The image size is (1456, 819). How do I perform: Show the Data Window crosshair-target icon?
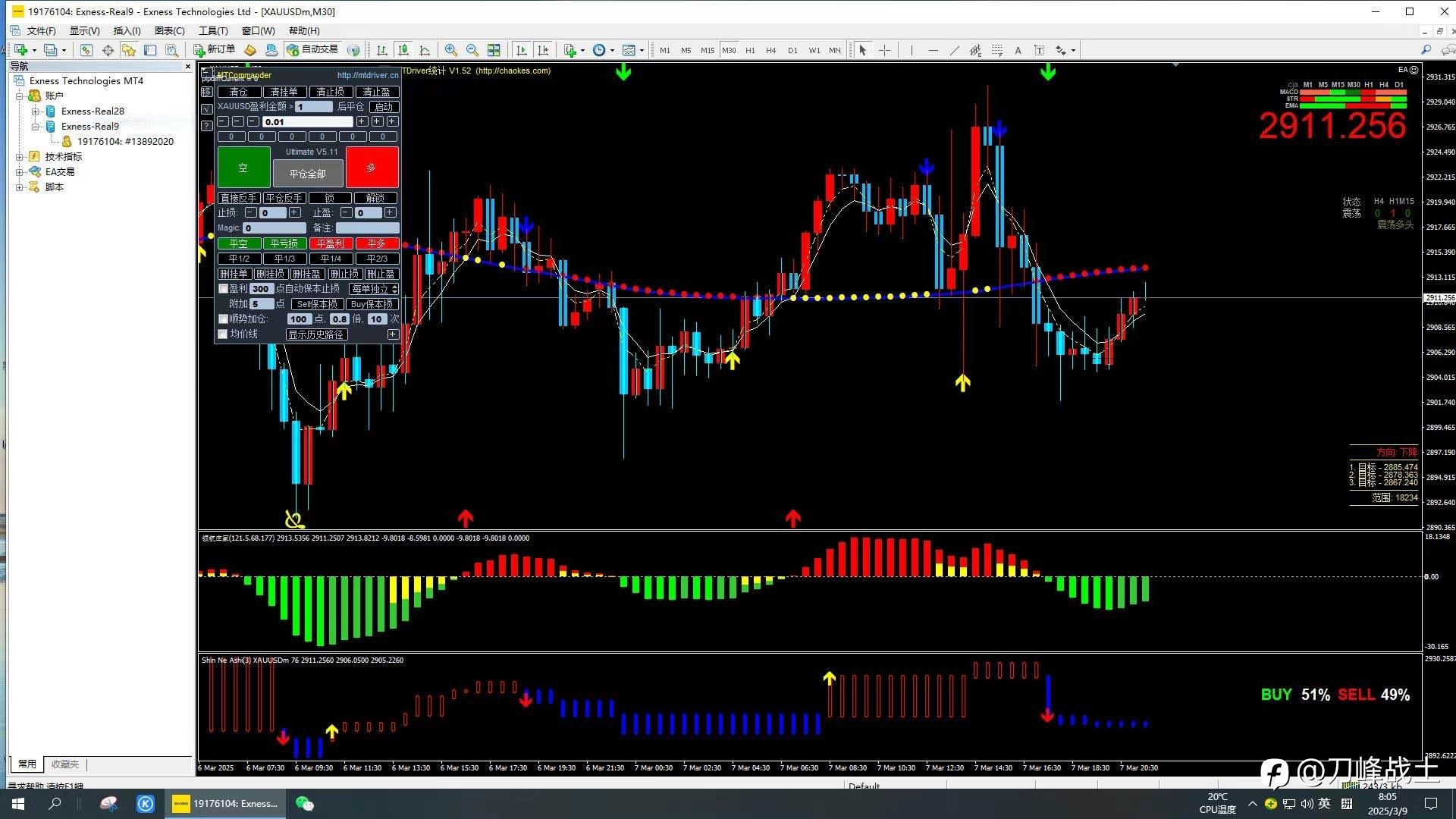click(108, 50)
